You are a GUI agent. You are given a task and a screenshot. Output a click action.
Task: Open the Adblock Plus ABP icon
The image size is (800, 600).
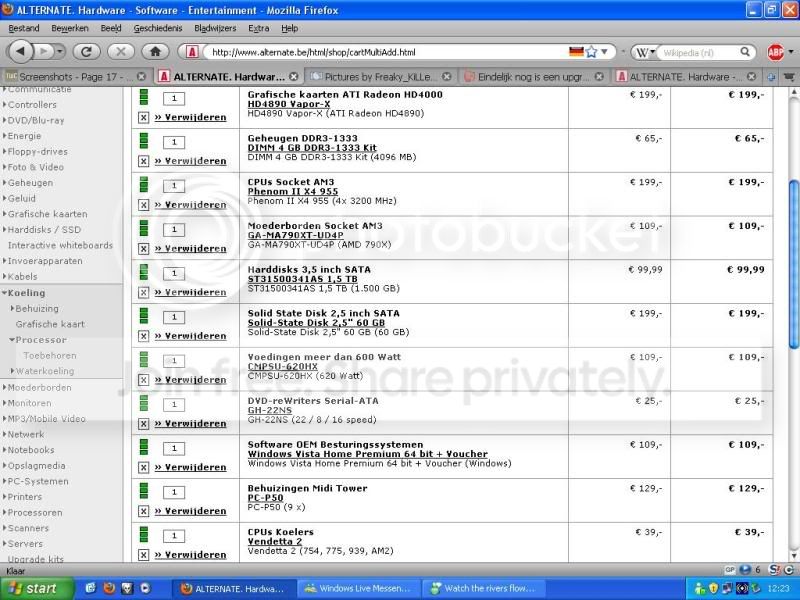point(776,52)
